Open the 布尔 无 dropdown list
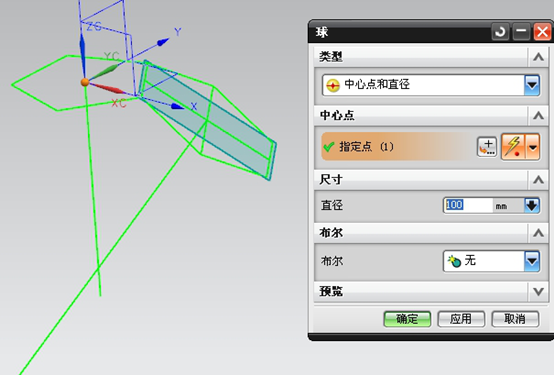 [x=532, y=261]
